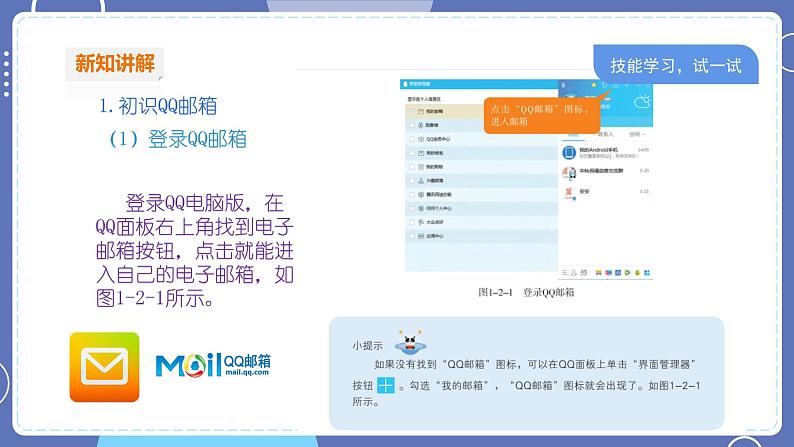794x447 pixels.
Task: Click the 技能学习，试一试 button
Action: [x=675, y=67]
